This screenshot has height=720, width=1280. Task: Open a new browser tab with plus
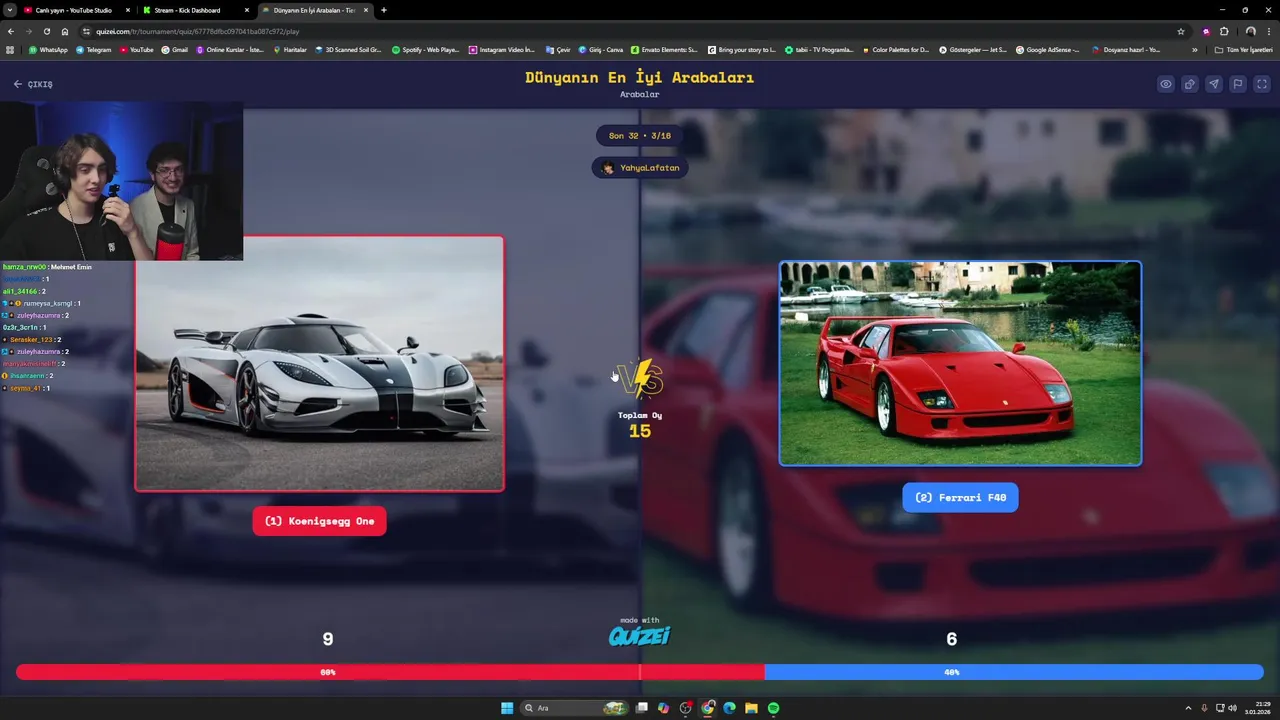click(384, 10)
